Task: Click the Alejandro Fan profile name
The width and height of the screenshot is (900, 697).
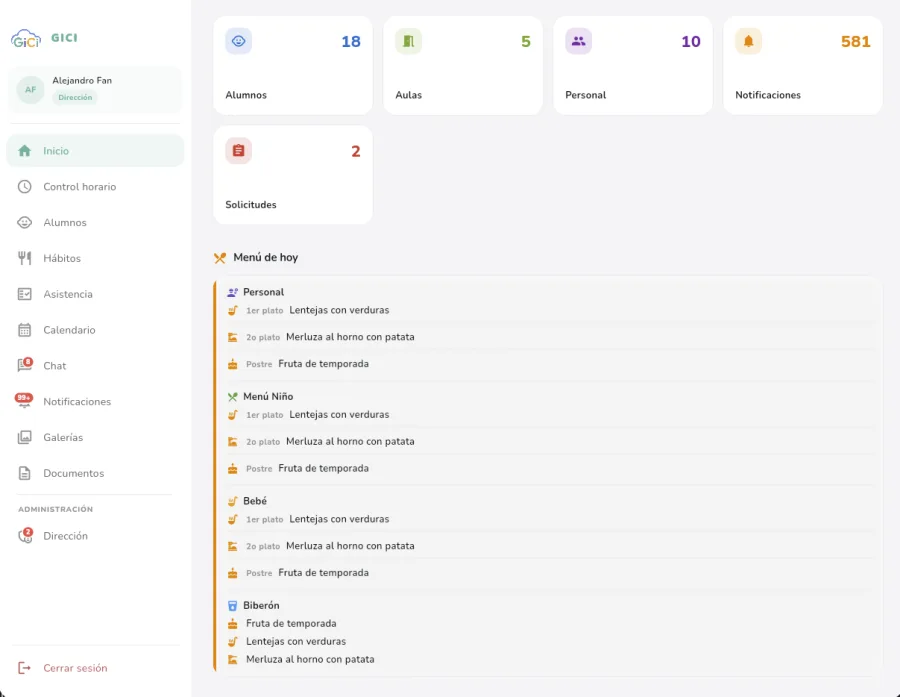Action: (x=82, y=80)
